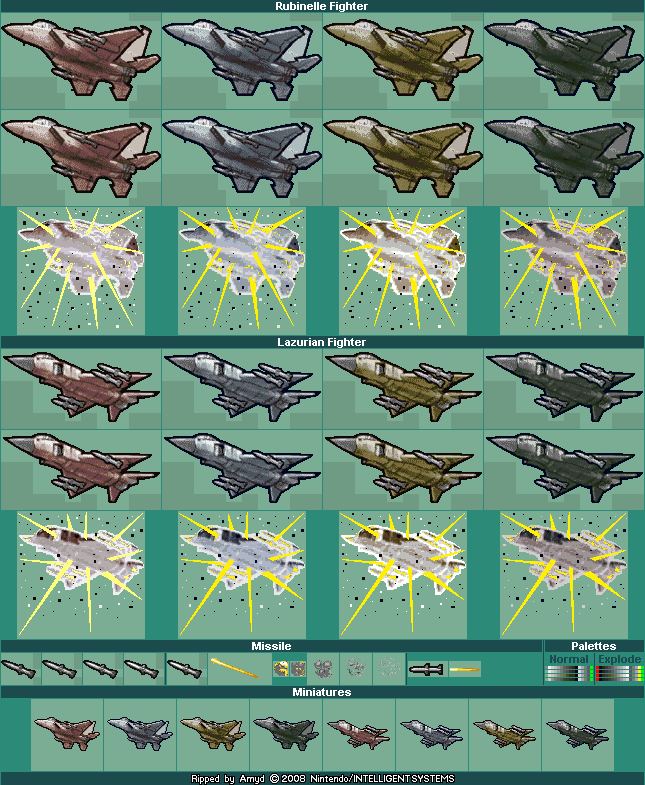Screen dimensions: 645x785
Task: Select the red Lazurian Fighter first-frame sprite
Action: tap(81, 388)
